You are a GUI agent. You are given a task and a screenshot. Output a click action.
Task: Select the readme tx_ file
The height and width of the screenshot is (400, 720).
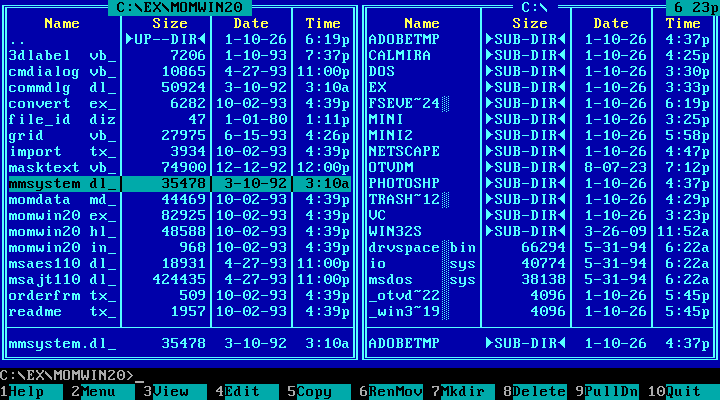pyautogui.click(x=63, y=311)
